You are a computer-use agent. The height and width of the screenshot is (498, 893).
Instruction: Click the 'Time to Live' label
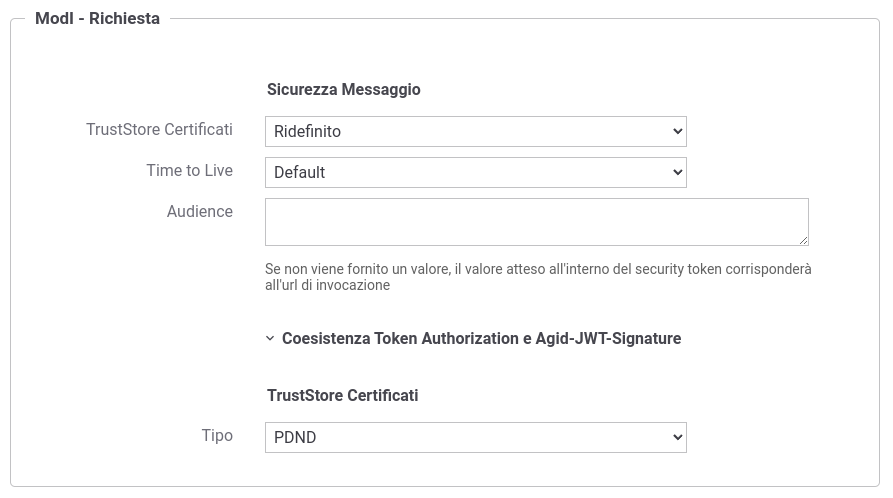coord(190,170)
